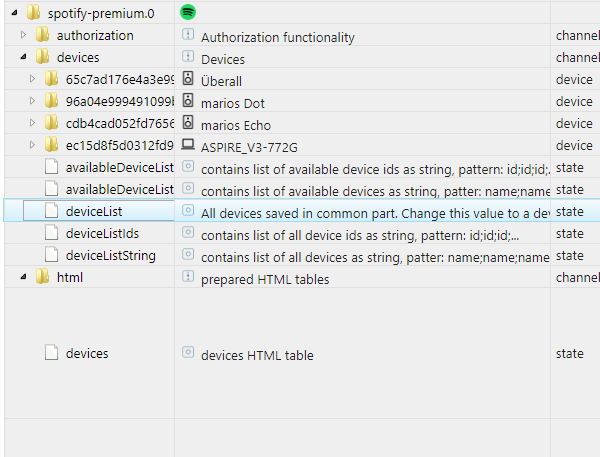Collapse the spotify-premium.0 tree node
Viewport: 600px width, 457px height.
click(x=14, y=13)
